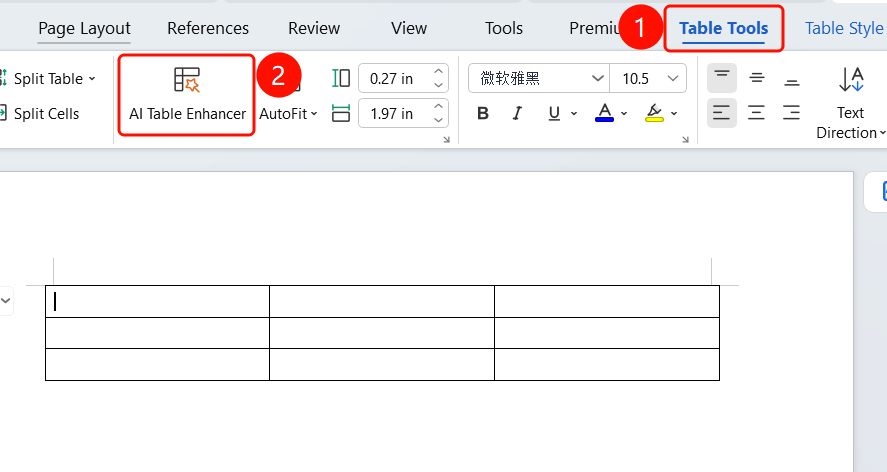This screenshot has height=472, width=887.
Task: Open the table properties dialog launcher
Action: pos(446,139)
